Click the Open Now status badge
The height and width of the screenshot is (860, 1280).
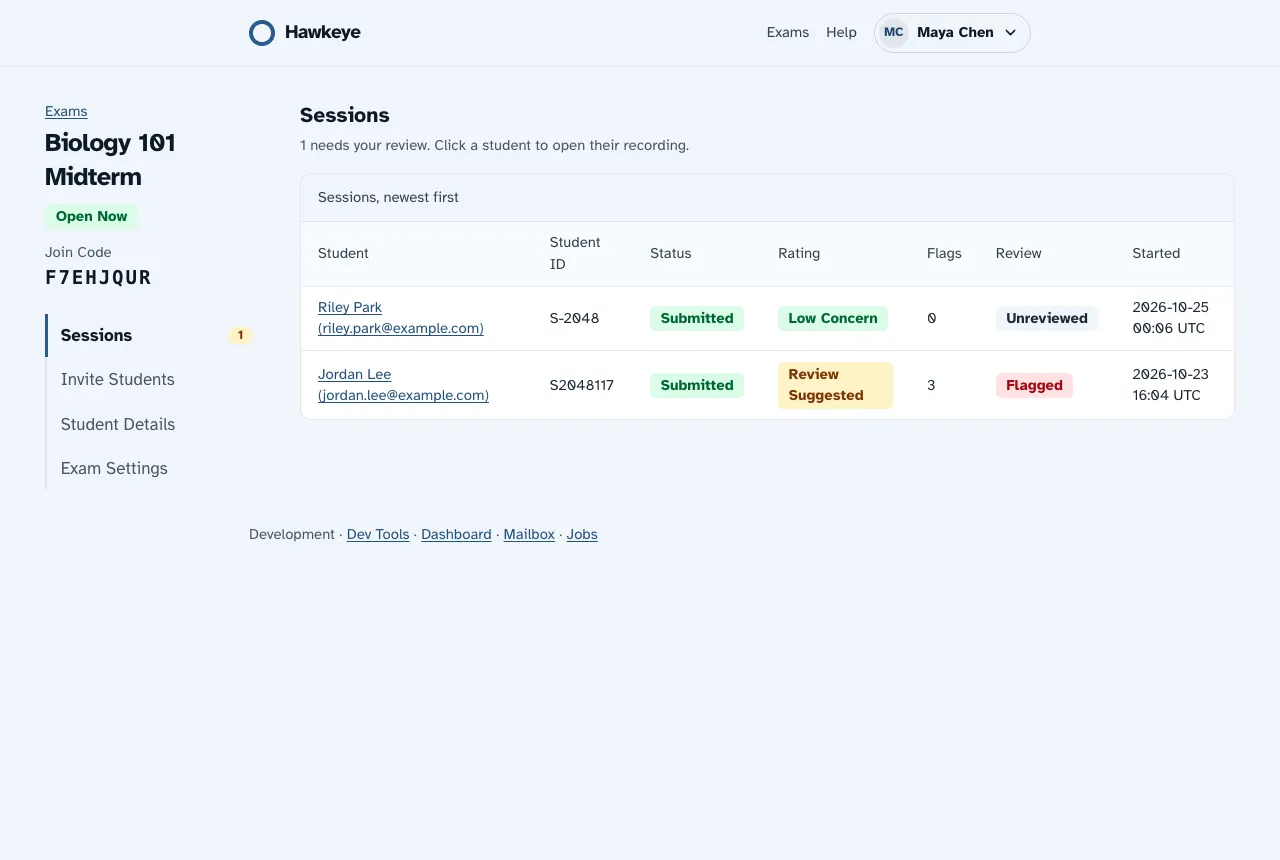pos(91,216)
